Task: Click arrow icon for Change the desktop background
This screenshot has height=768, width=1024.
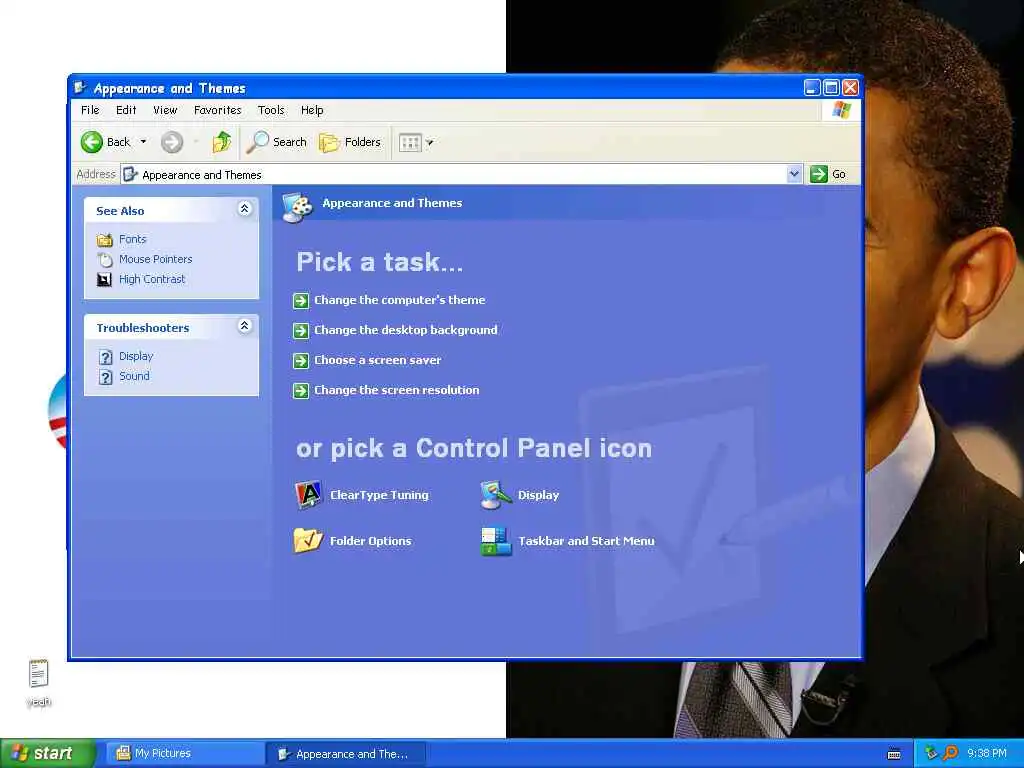Action: pos(300,330)
